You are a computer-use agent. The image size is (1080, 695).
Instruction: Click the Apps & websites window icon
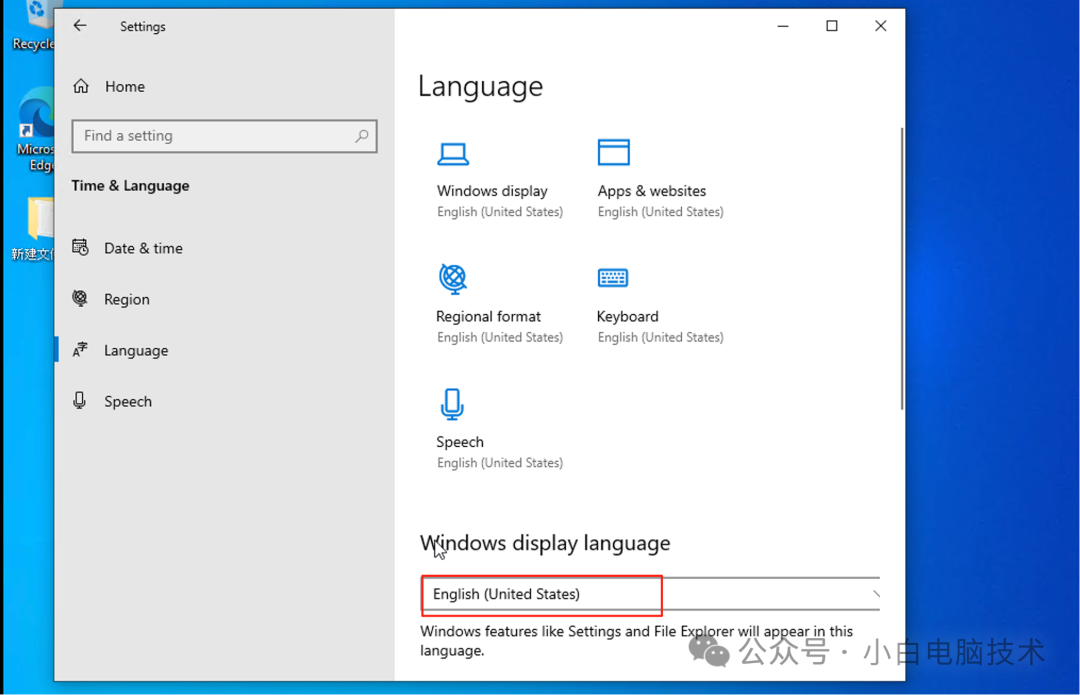pyautogui.click(x=613, y=152)
